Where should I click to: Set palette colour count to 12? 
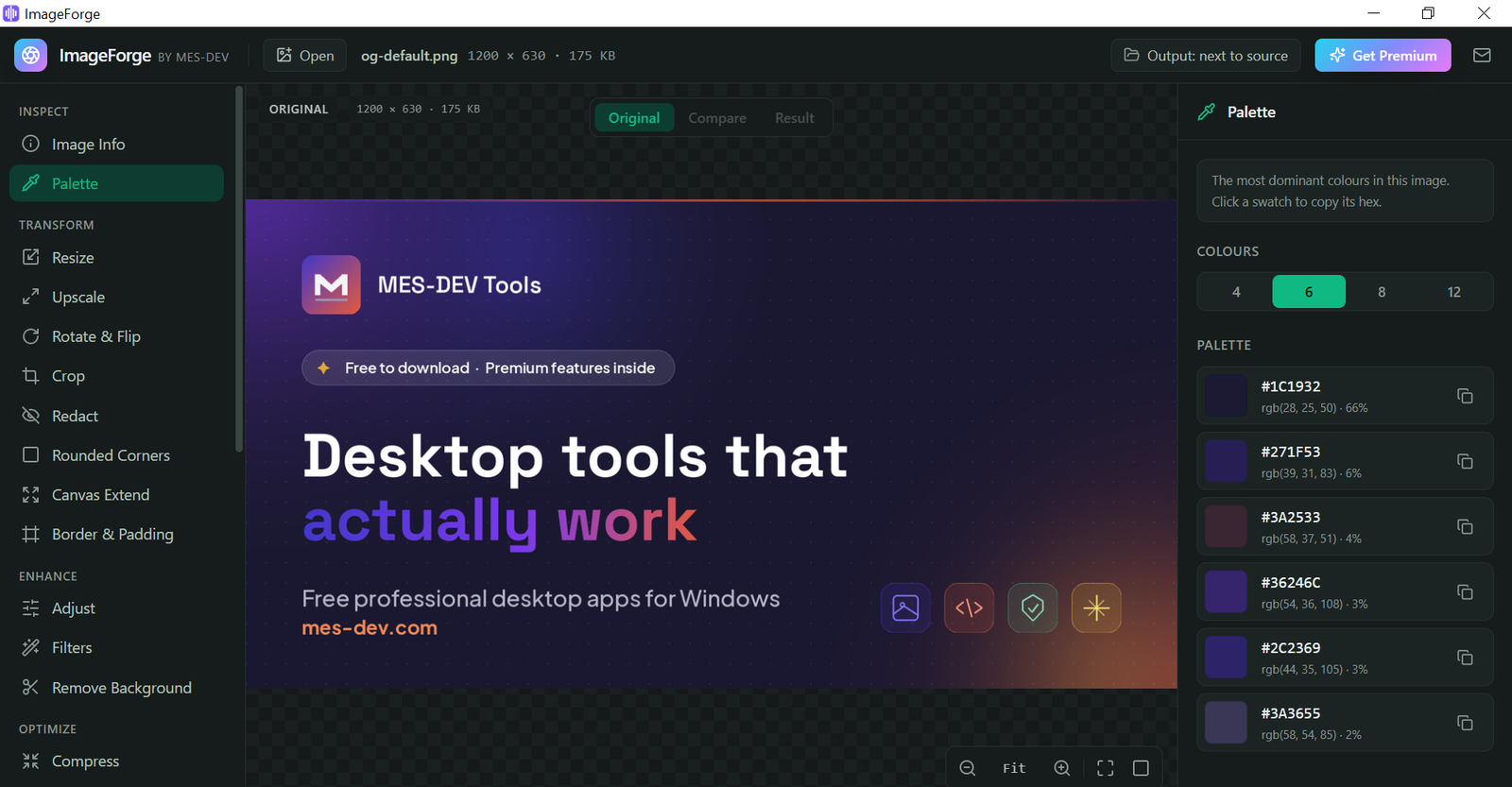[1454, 292]
